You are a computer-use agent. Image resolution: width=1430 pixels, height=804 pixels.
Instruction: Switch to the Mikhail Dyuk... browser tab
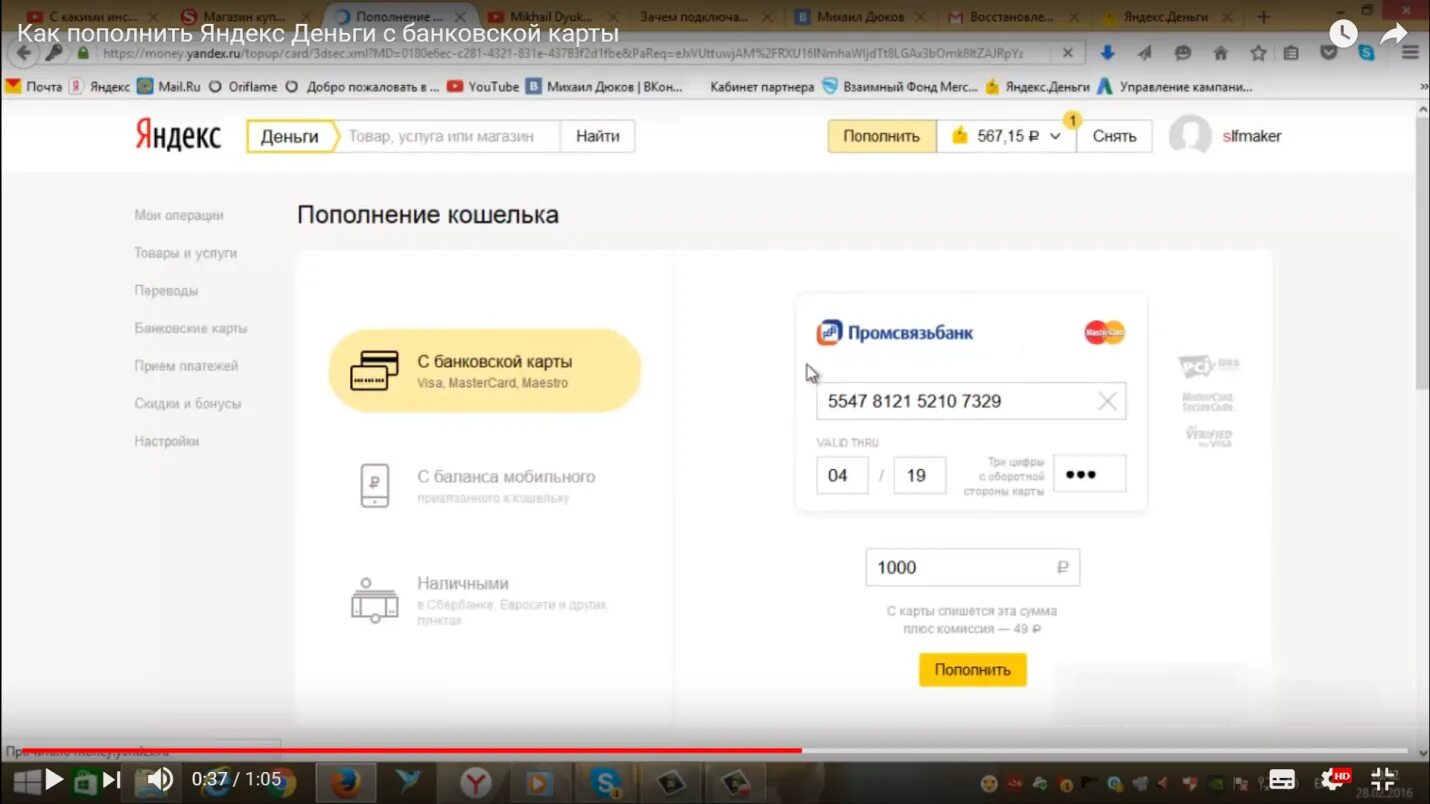coord(552,17)
